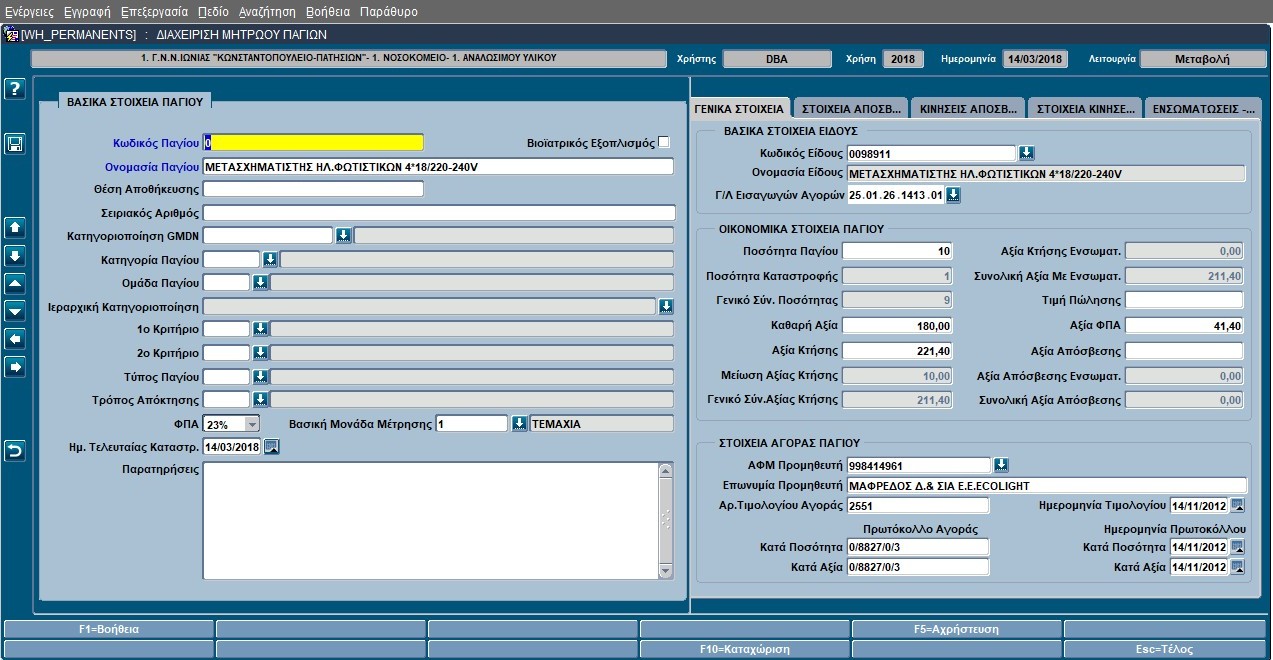Click the Θέση Αποθήκευσης field
The image size is (1273, 660).
pos(313,189)
